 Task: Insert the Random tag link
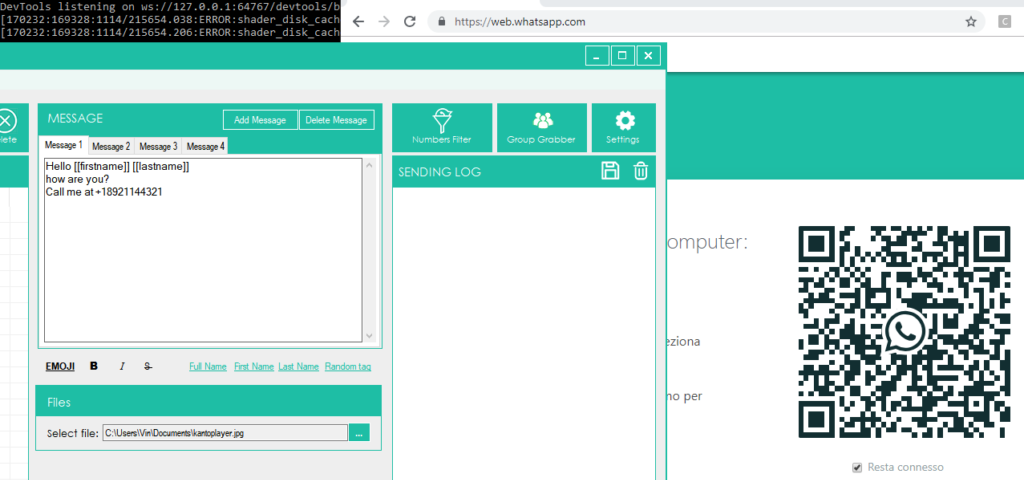[x=348, y=367]
